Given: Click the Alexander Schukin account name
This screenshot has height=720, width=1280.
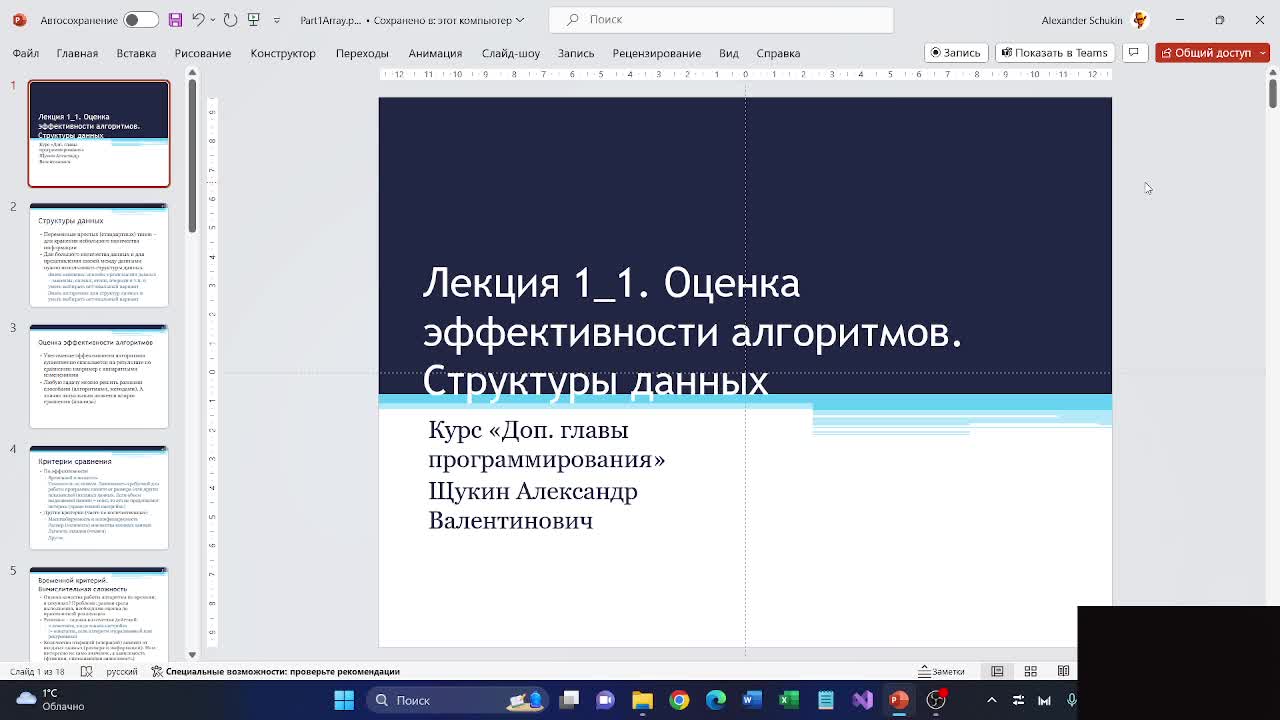Looking at the screenshot, I should point(1082,20).
